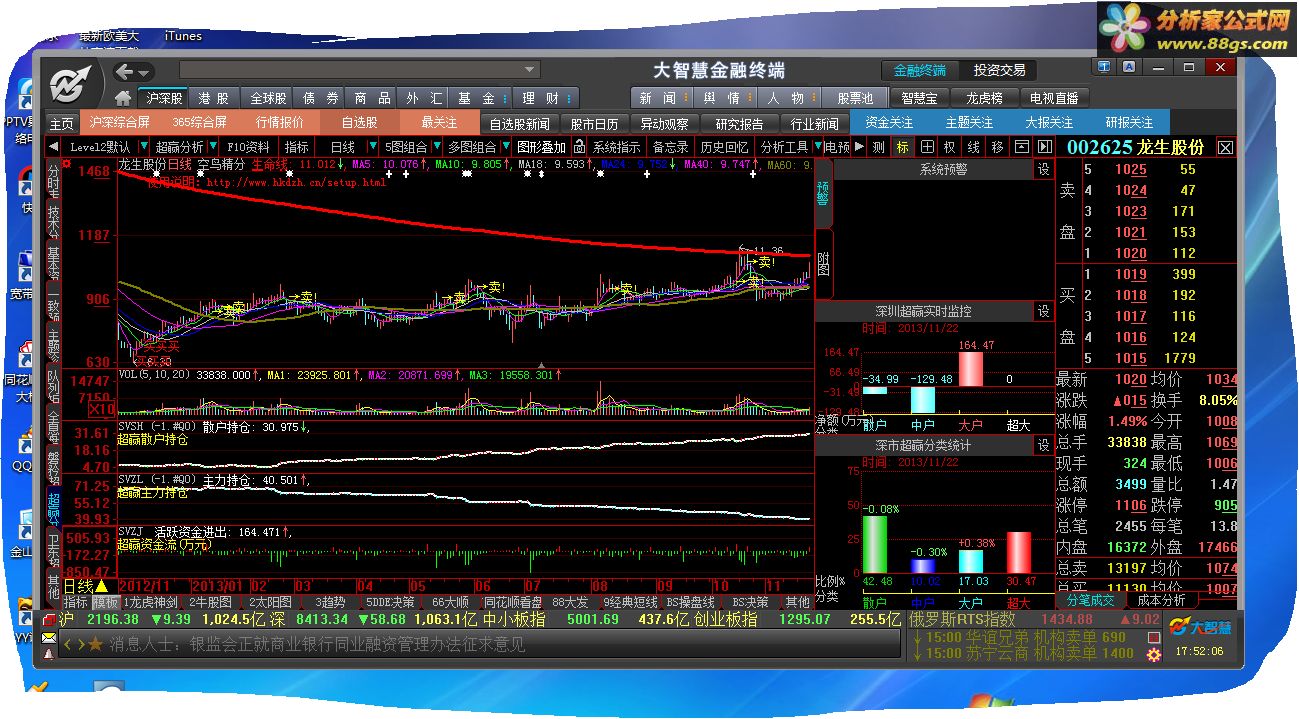Open the 日线 period dropdown arrow
This screenshot has width=1299, height=719.
pyautogui.click(x=374, y=147)
